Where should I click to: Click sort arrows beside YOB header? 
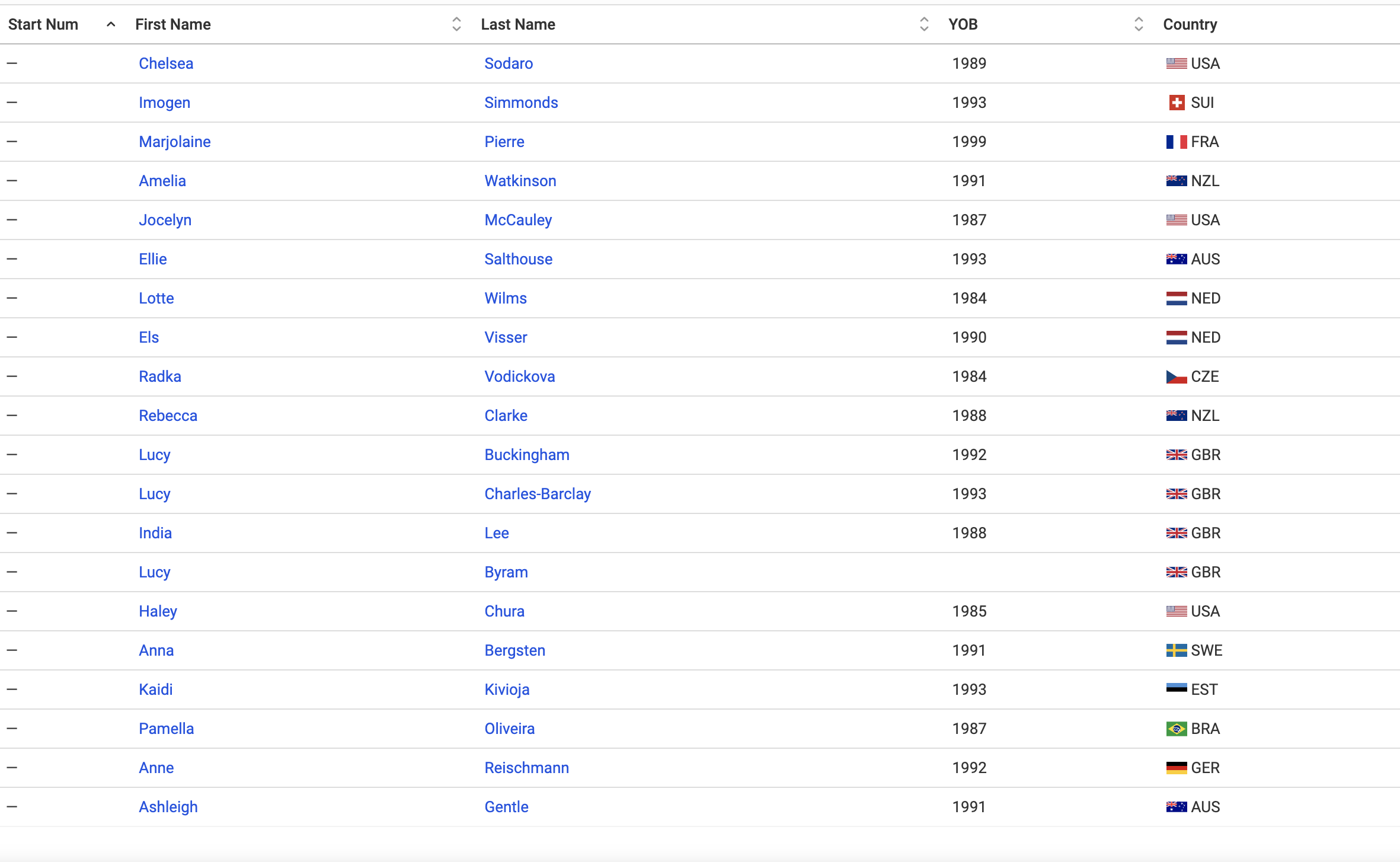click(x=1138, y=24)
